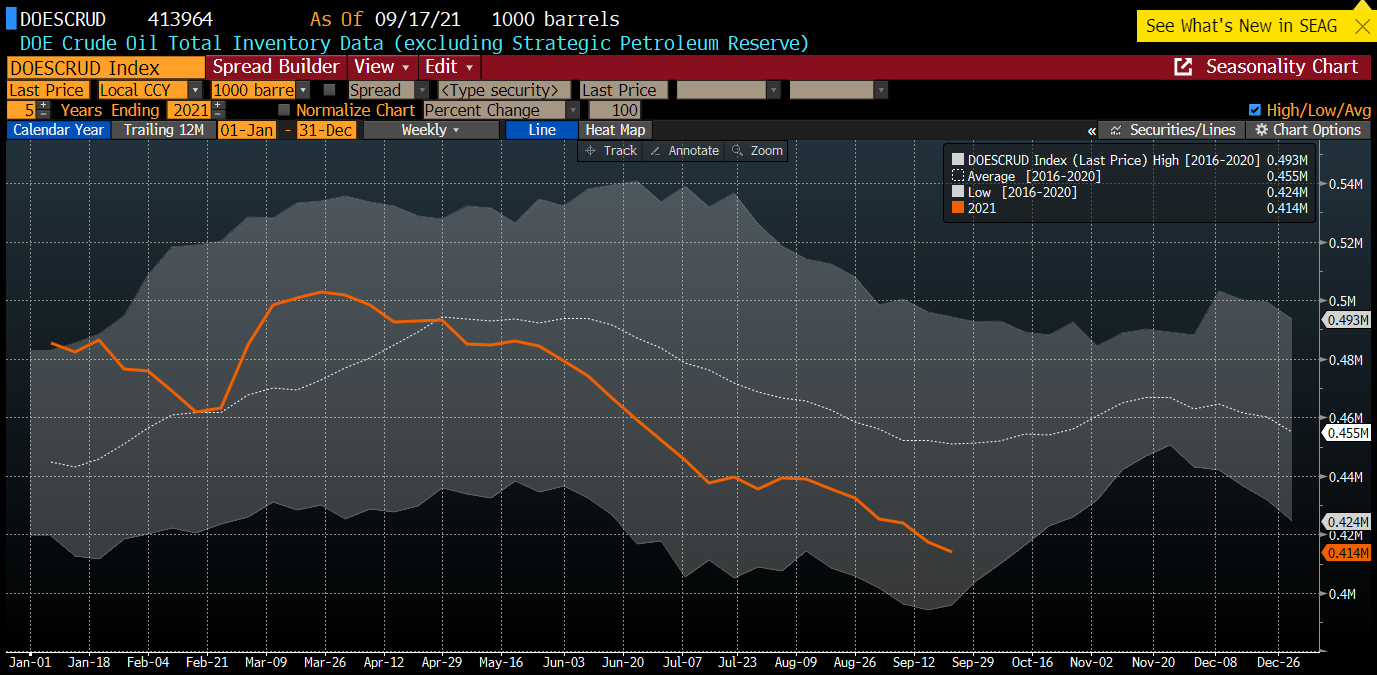Click the Spread Builder button
Viewport: 1377px width, 675px height.
(x=276, y=67)
